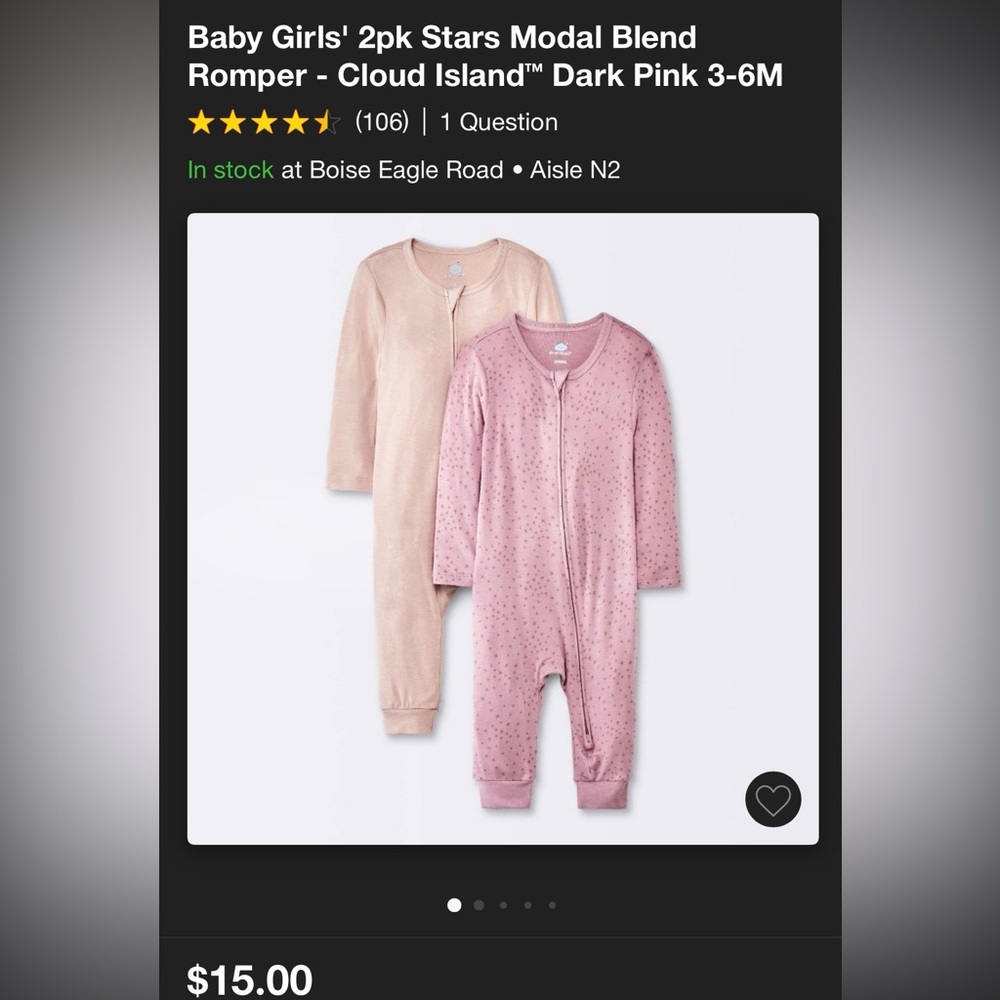
Task: View the 106 customer ratings
Action: 381,122
